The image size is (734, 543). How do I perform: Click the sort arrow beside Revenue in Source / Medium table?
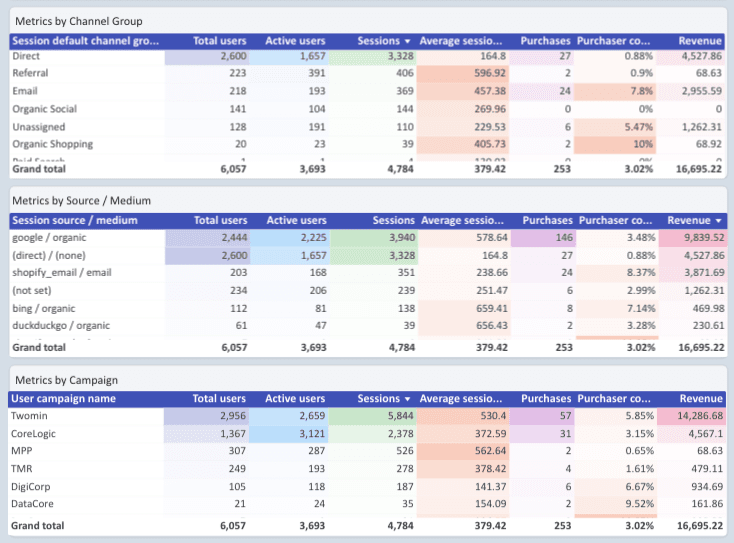pos(718,220)
